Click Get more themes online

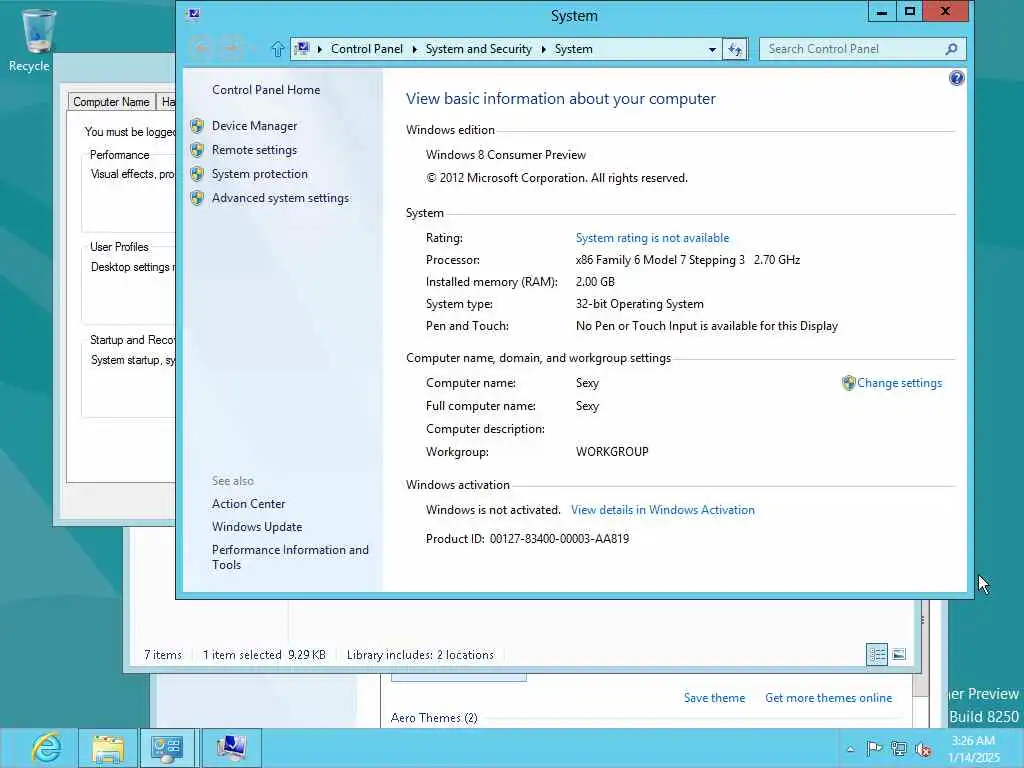[x=828, y=698]
